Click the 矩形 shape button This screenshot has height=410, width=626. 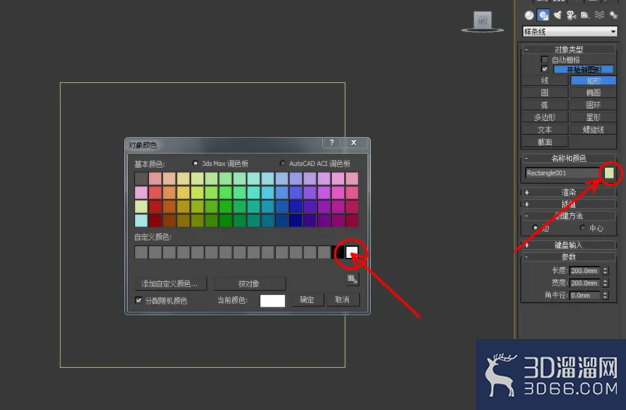(593, 81)
